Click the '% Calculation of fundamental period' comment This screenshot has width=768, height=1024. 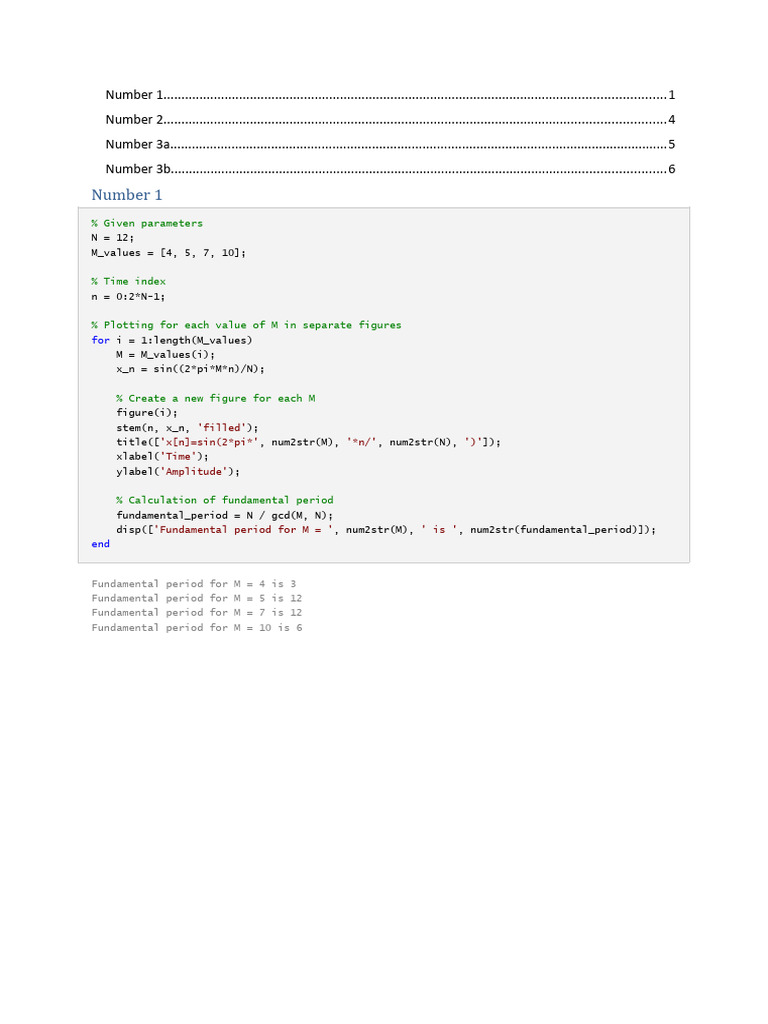pyautogui.click(x=225, y=500)
